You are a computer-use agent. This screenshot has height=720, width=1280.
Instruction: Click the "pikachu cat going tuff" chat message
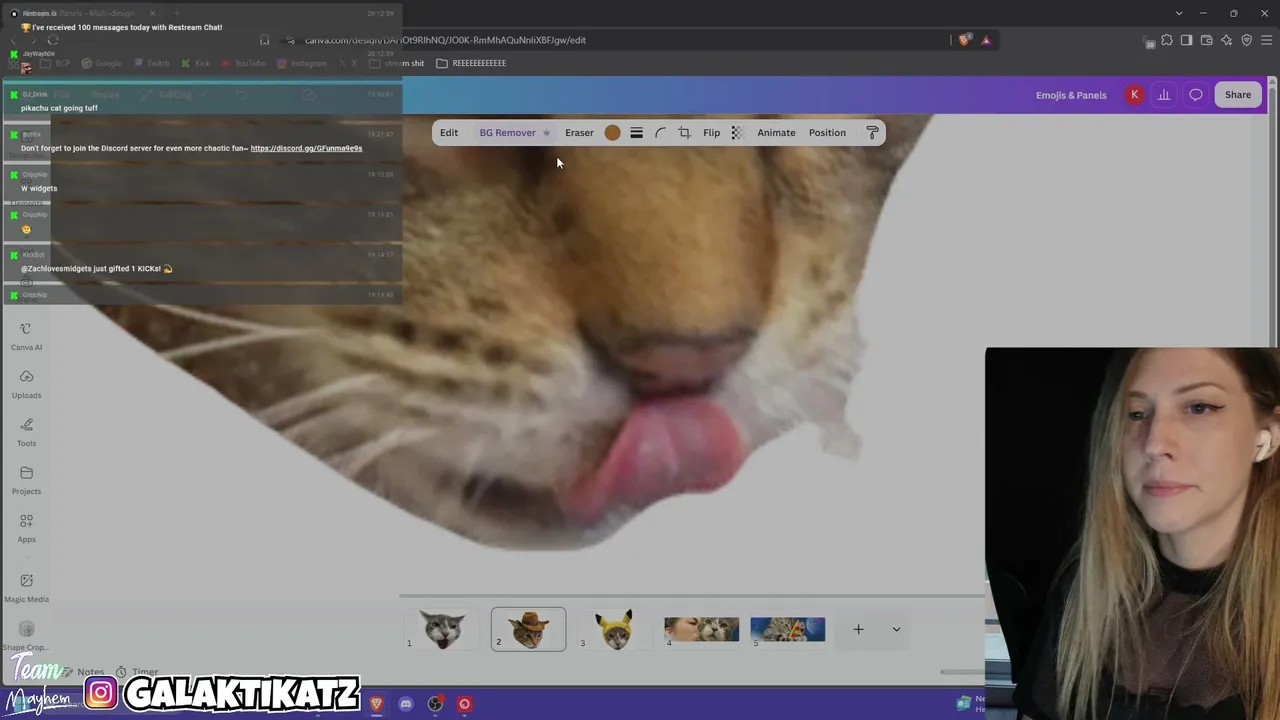(x=59, y=108)
